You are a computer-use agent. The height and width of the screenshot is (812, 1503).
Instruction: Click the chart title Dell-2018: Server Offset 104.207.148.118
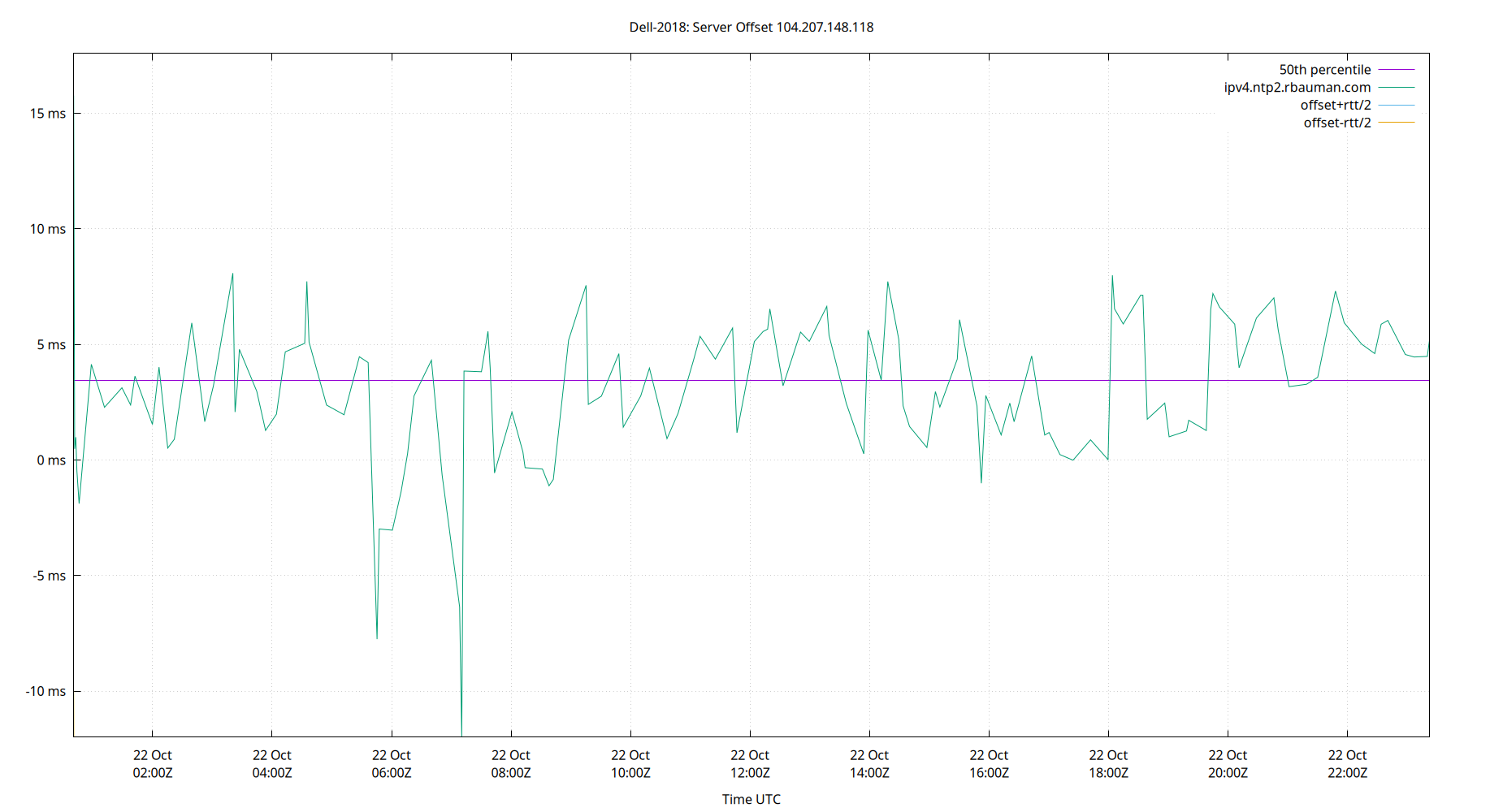click(x=751, y=27)
